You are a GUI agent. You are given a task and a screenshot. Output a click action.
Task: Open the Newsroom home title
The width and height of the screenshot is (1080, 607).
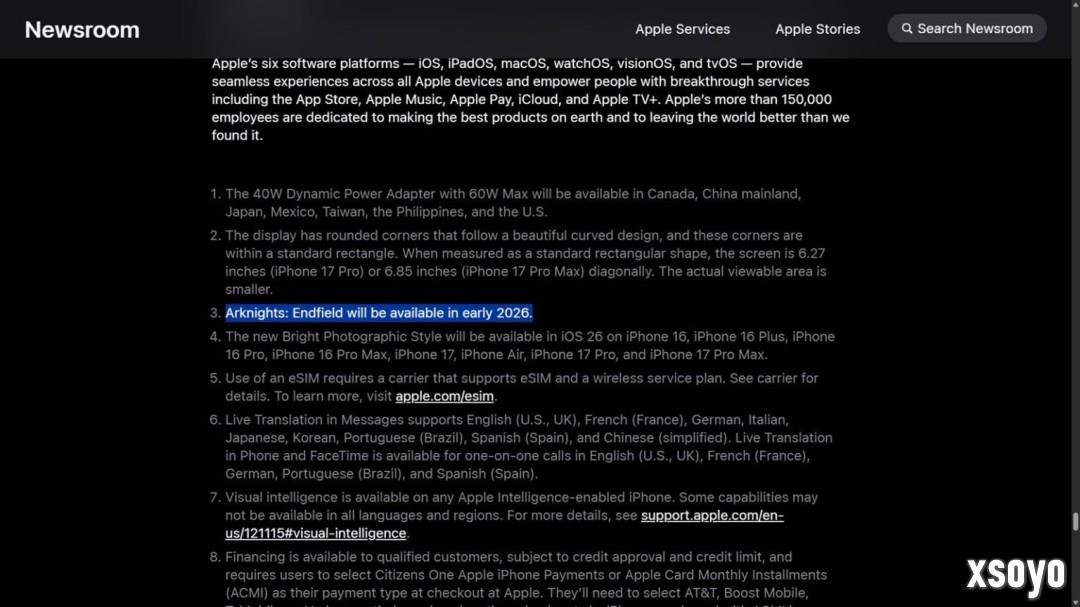click(x=82, y=30)
